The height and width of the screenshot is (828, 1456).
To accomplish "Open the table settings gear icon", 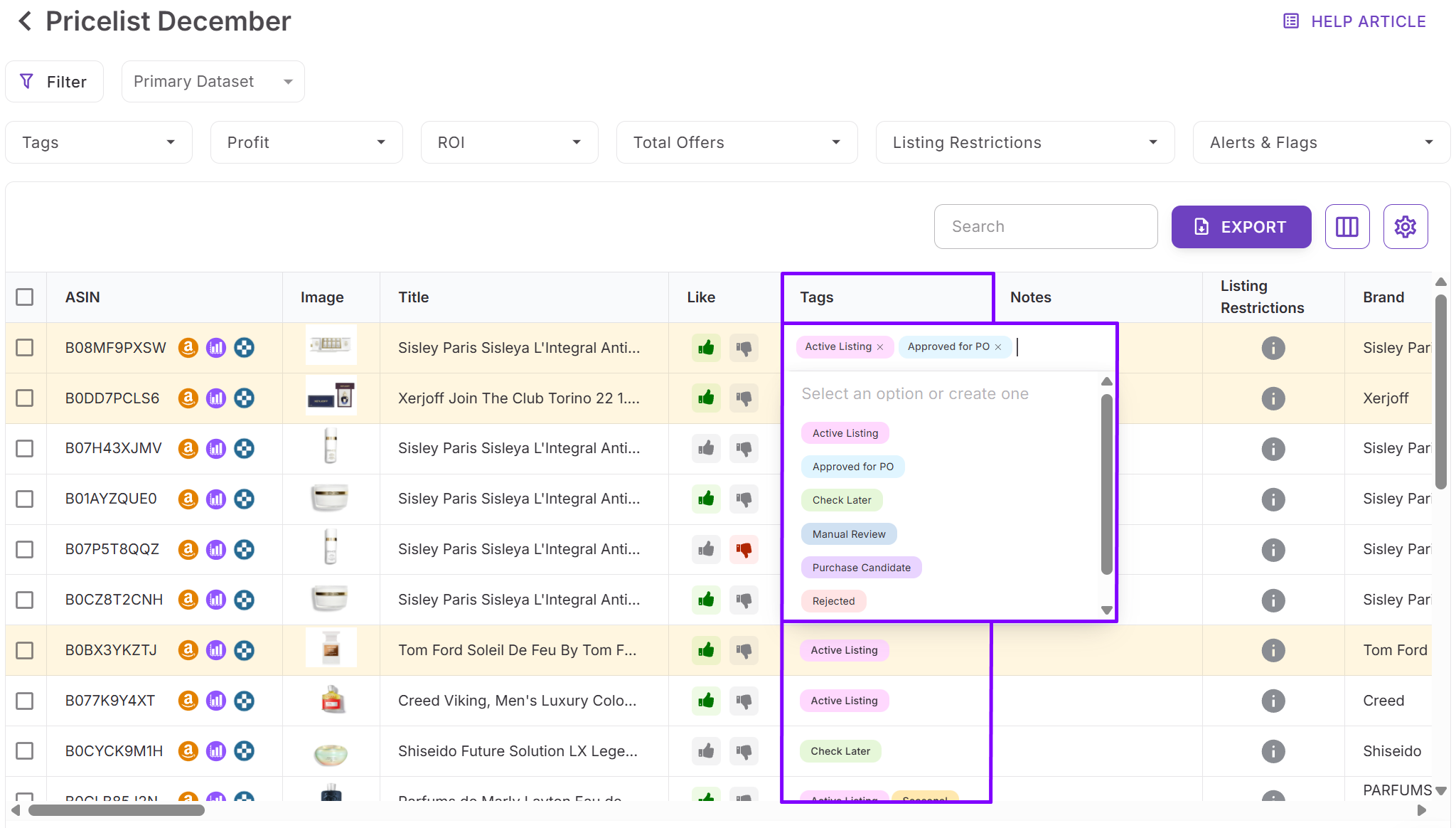I will (1405, 227).
